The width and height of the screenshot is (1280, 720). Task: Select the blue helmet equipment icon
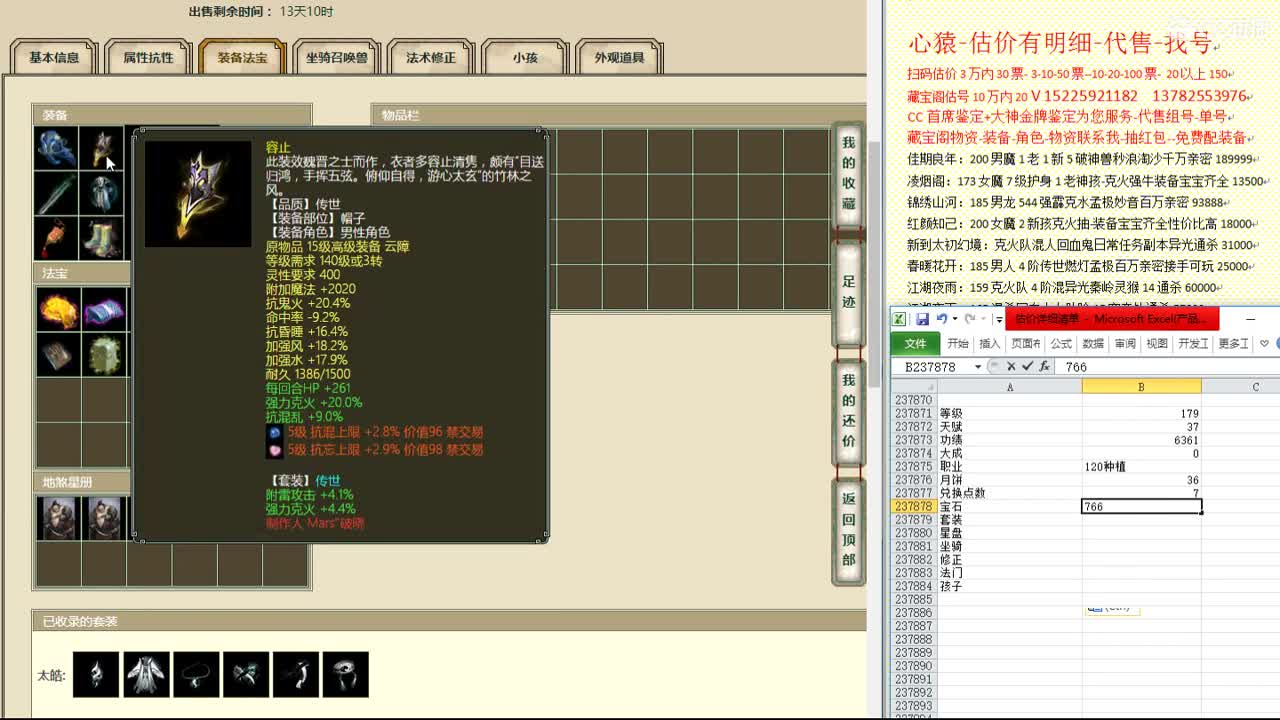[57, 148]
